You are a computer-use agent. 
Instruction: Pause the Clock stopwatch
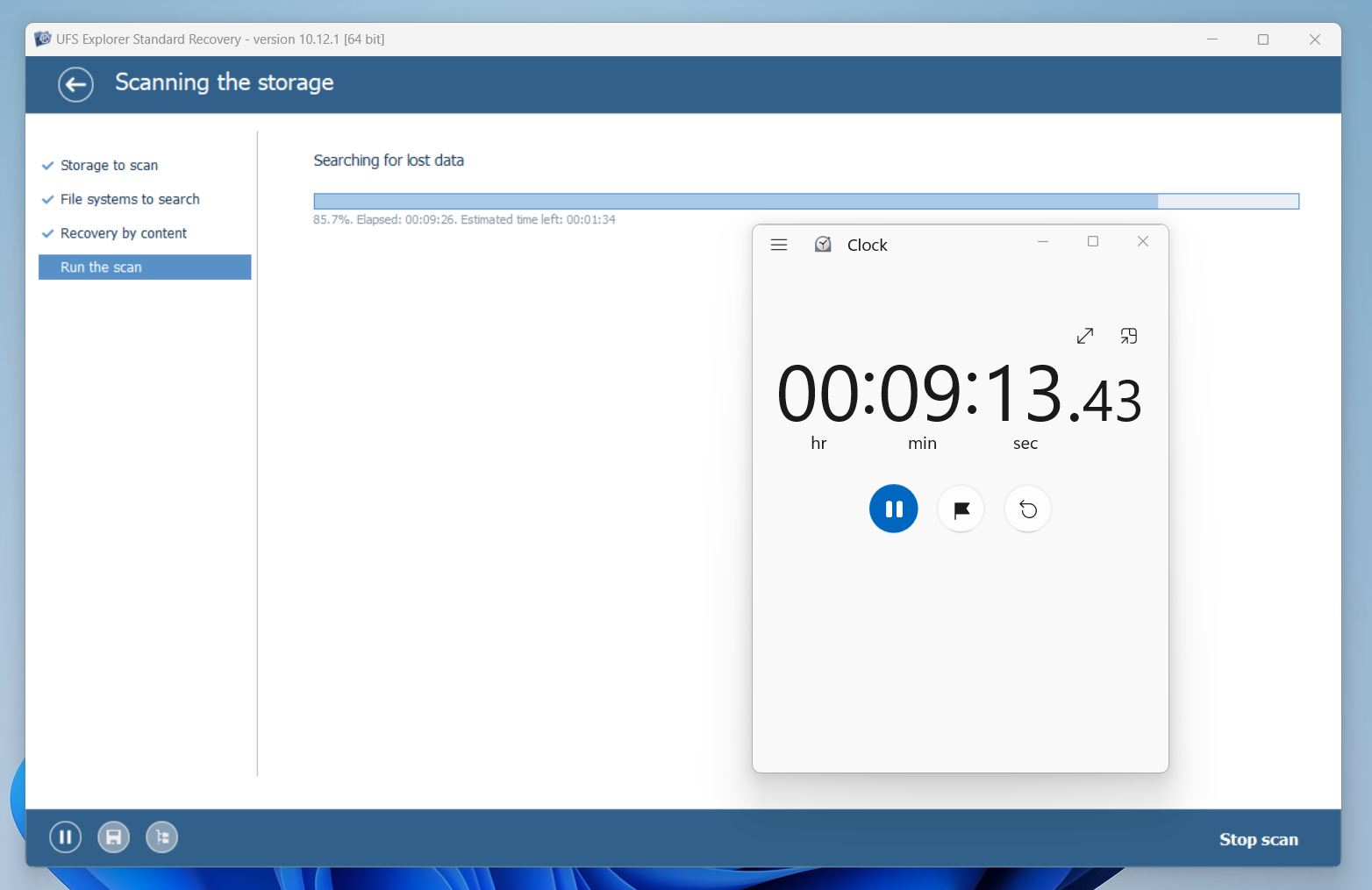893,509
